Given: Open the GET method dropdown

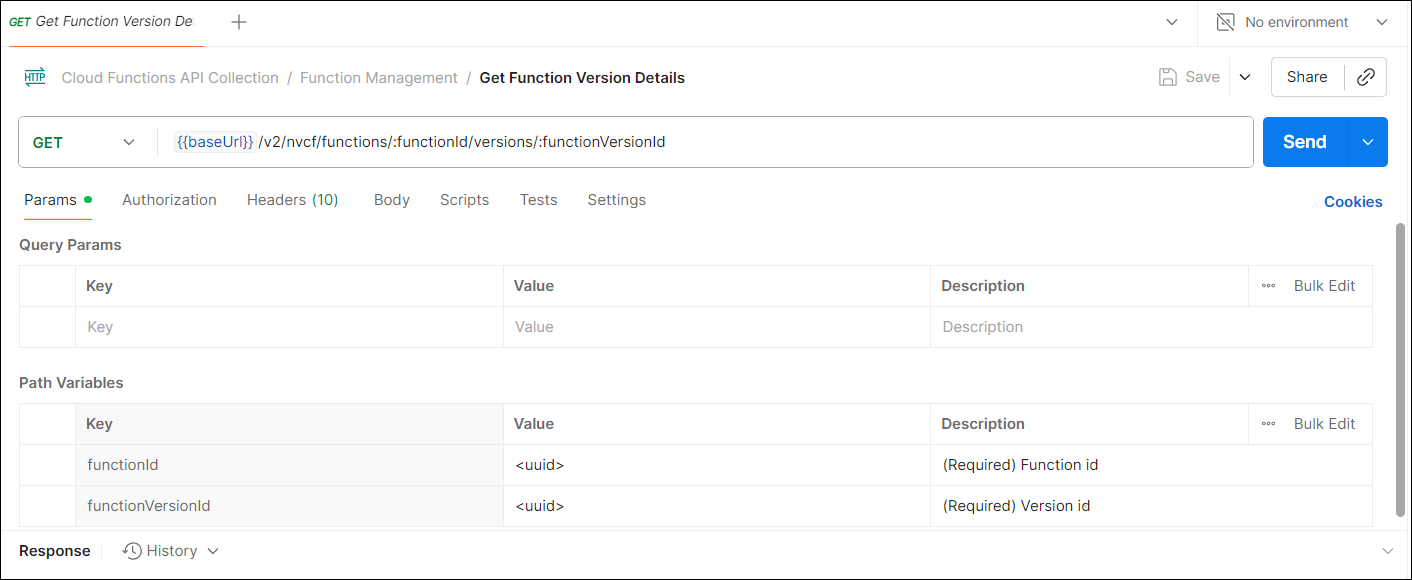Looking at the screenshot, I should coord(84,142).
